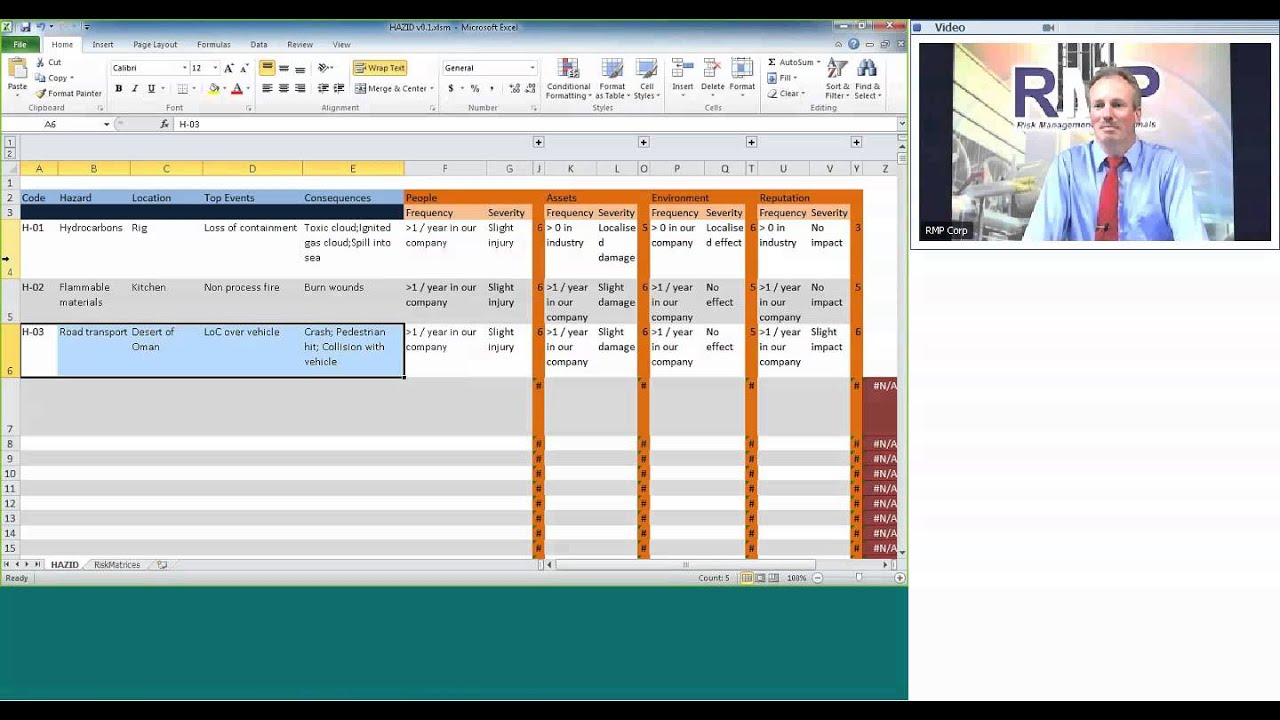Expand column group above column T

(x=751, y=142)
